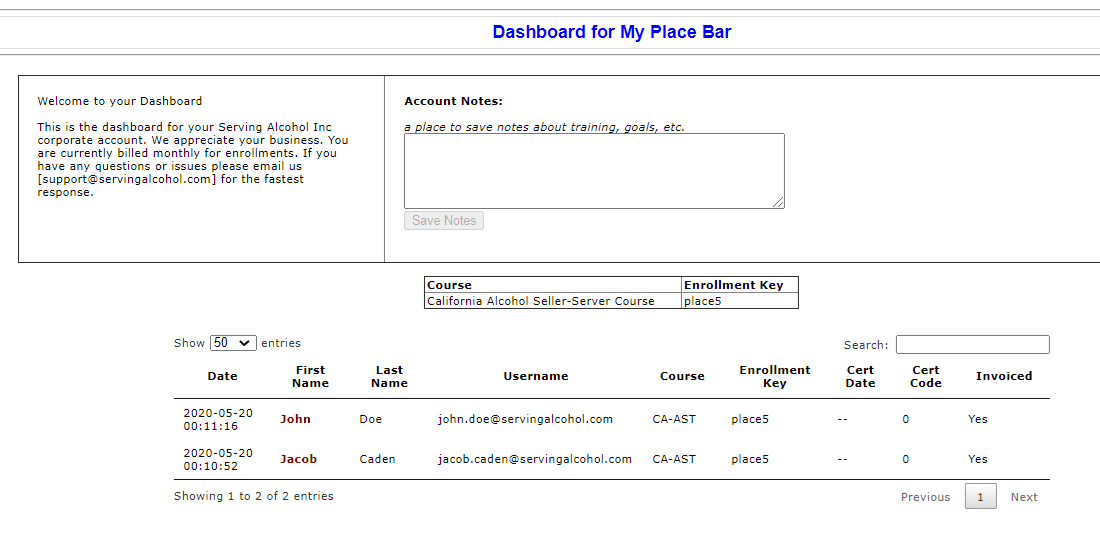Screen dimensions: 1100x559
Task: Click the place5 key in the course table
Action: coord(739,301)
